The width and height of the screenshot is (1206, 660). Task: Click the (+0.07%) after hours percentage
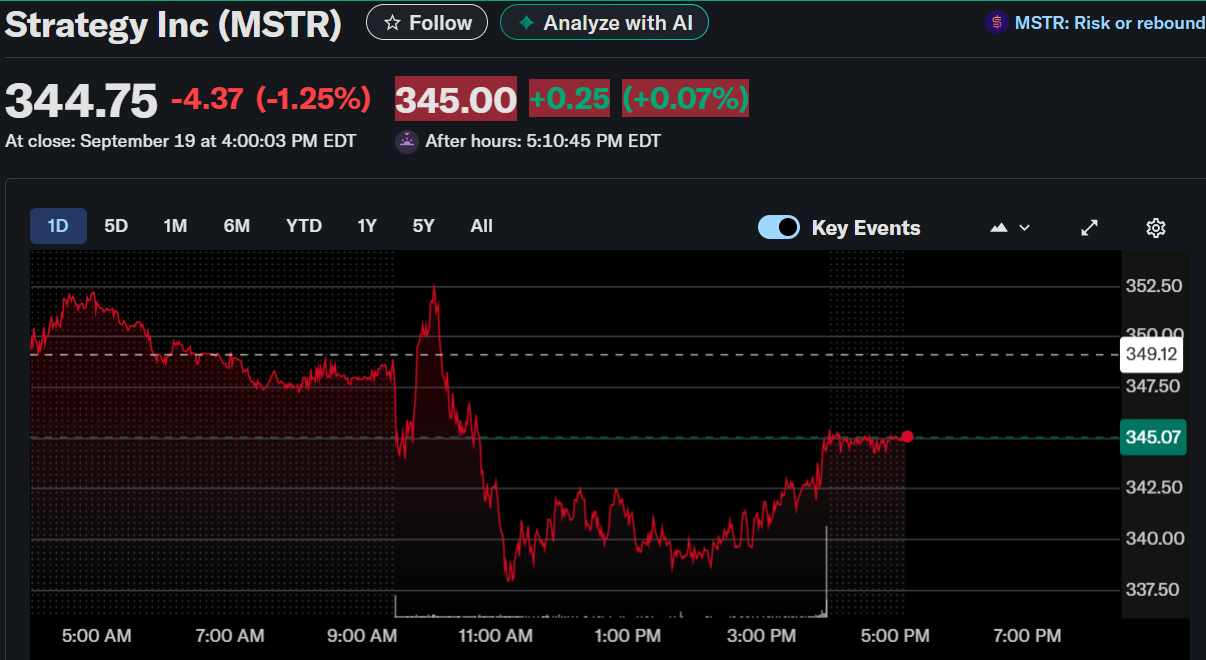[x=685, y=99]
